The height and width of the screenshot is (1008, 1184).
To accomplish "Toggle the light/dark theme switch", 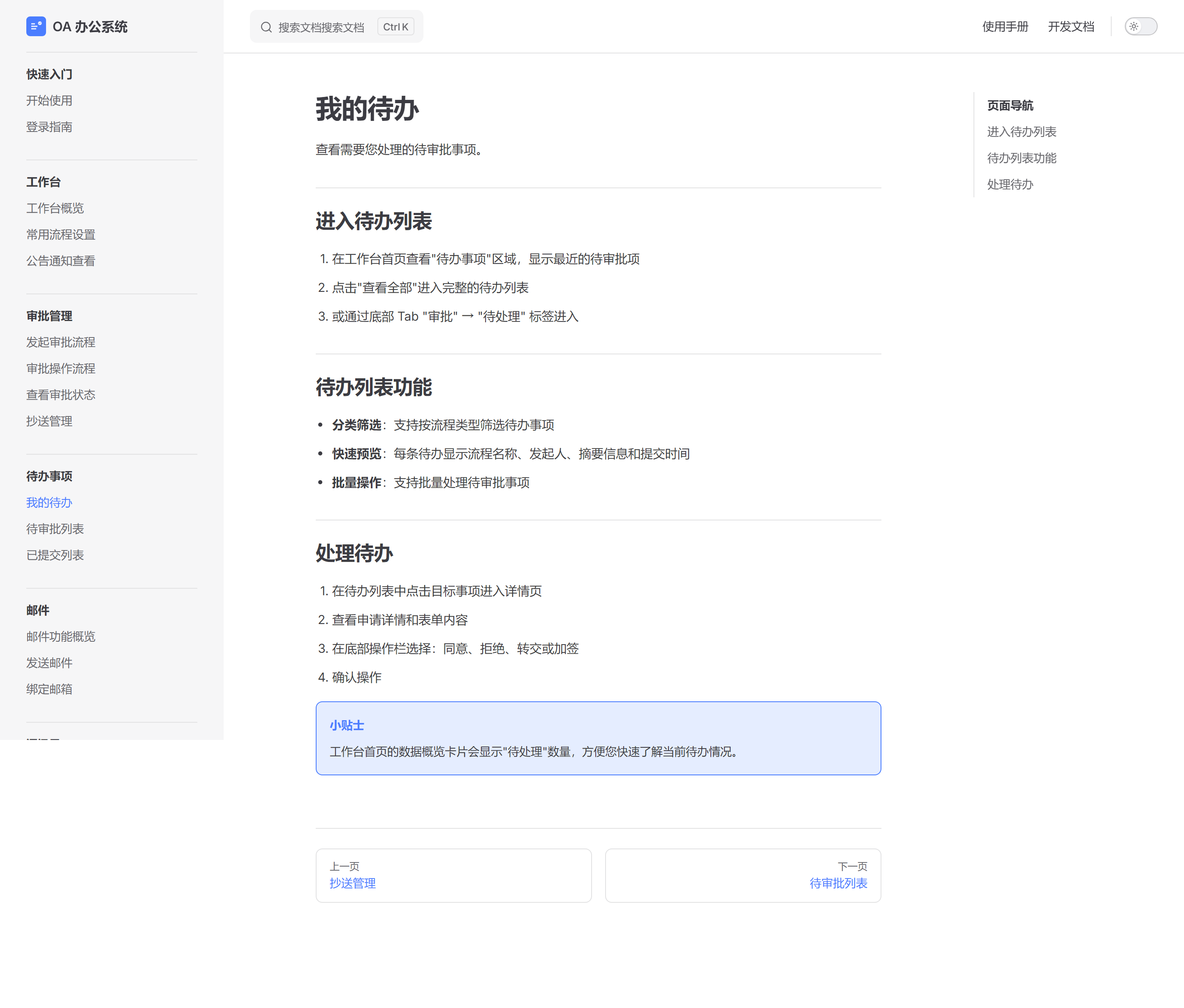I will point(1140,26).
